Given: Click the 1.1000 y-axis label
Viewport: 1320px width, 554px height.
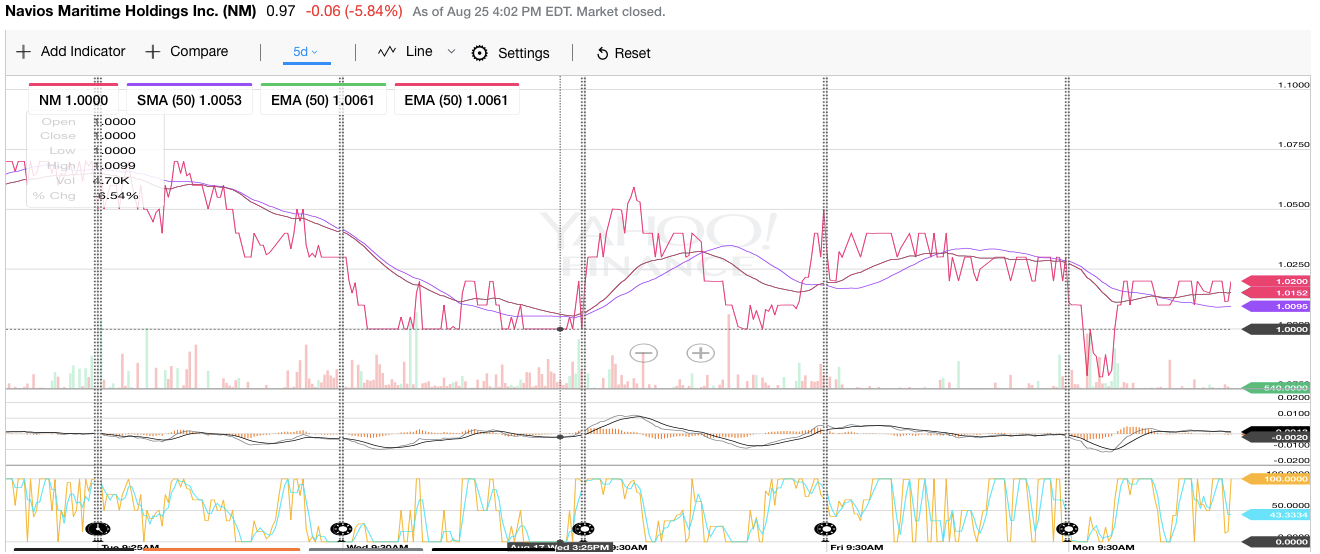Looking at the screenshot, I should point(1293,85).
